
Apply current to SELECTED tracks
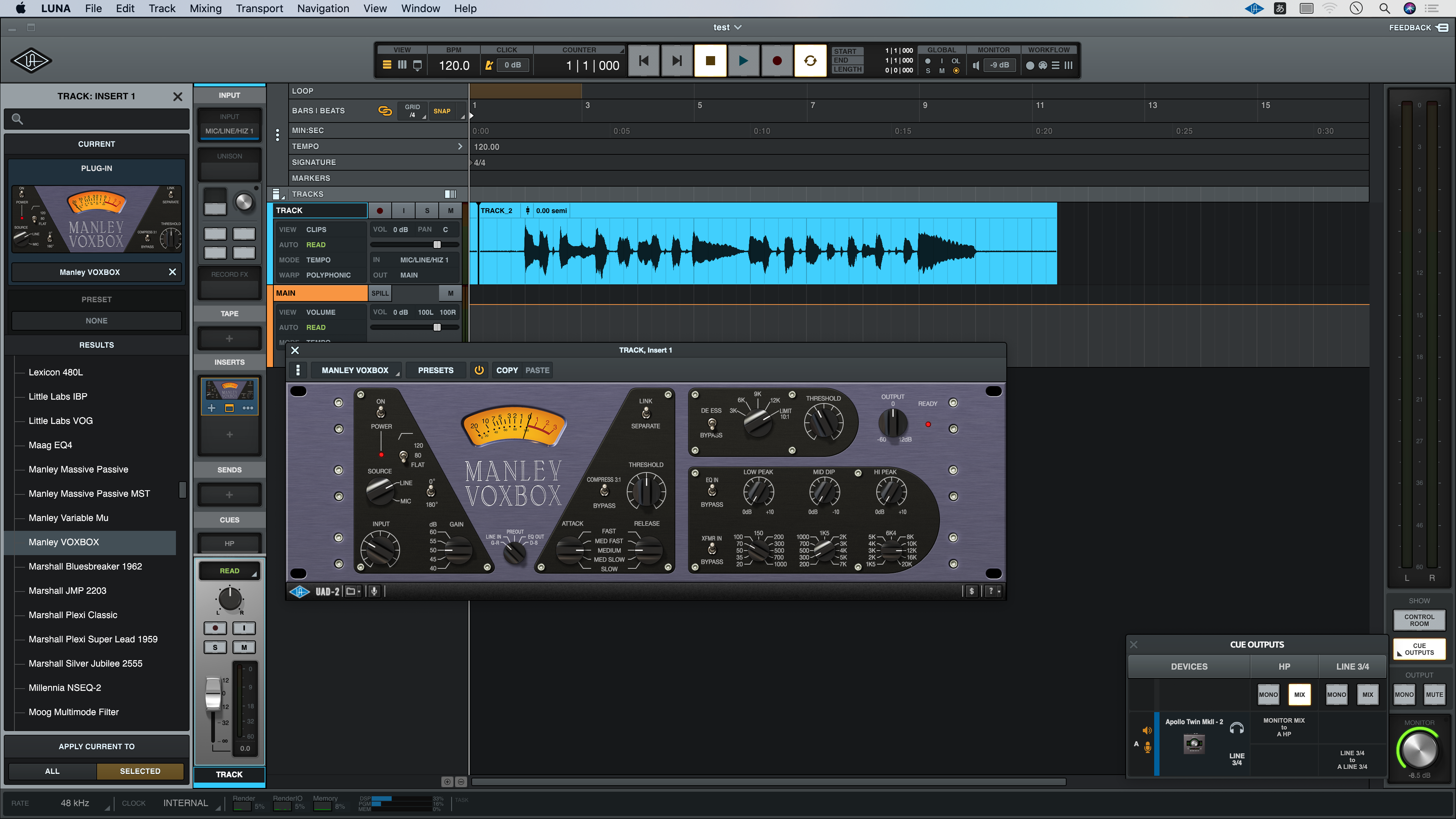point(140,771)
